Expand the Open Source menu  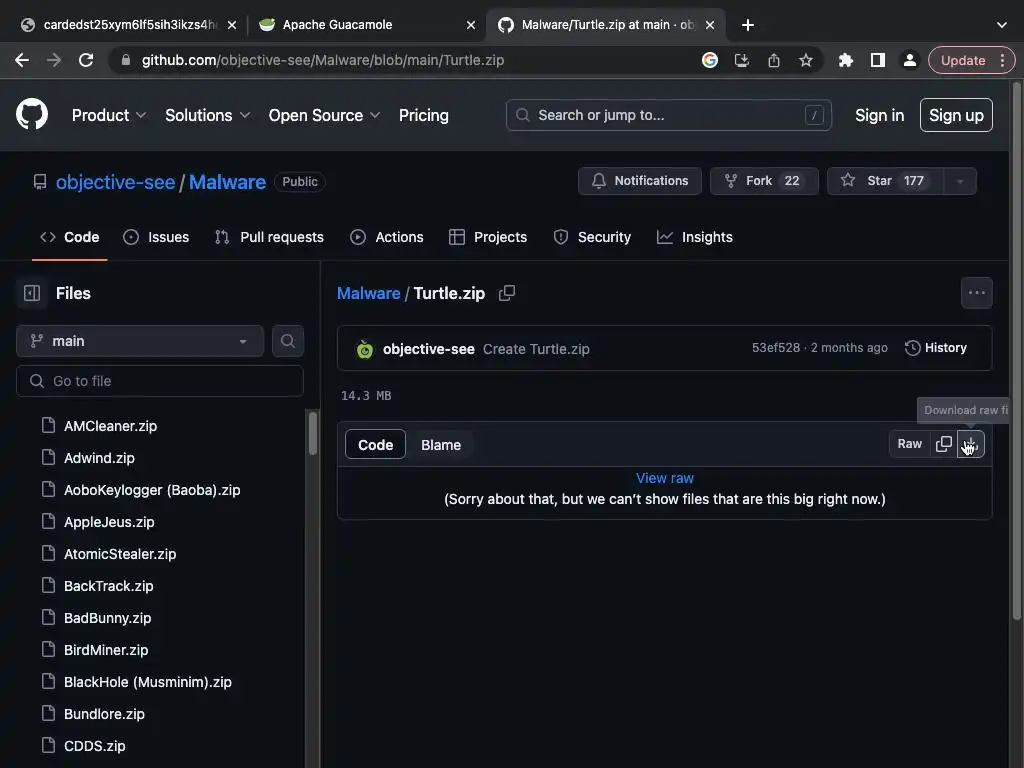(x=324, y=115)
